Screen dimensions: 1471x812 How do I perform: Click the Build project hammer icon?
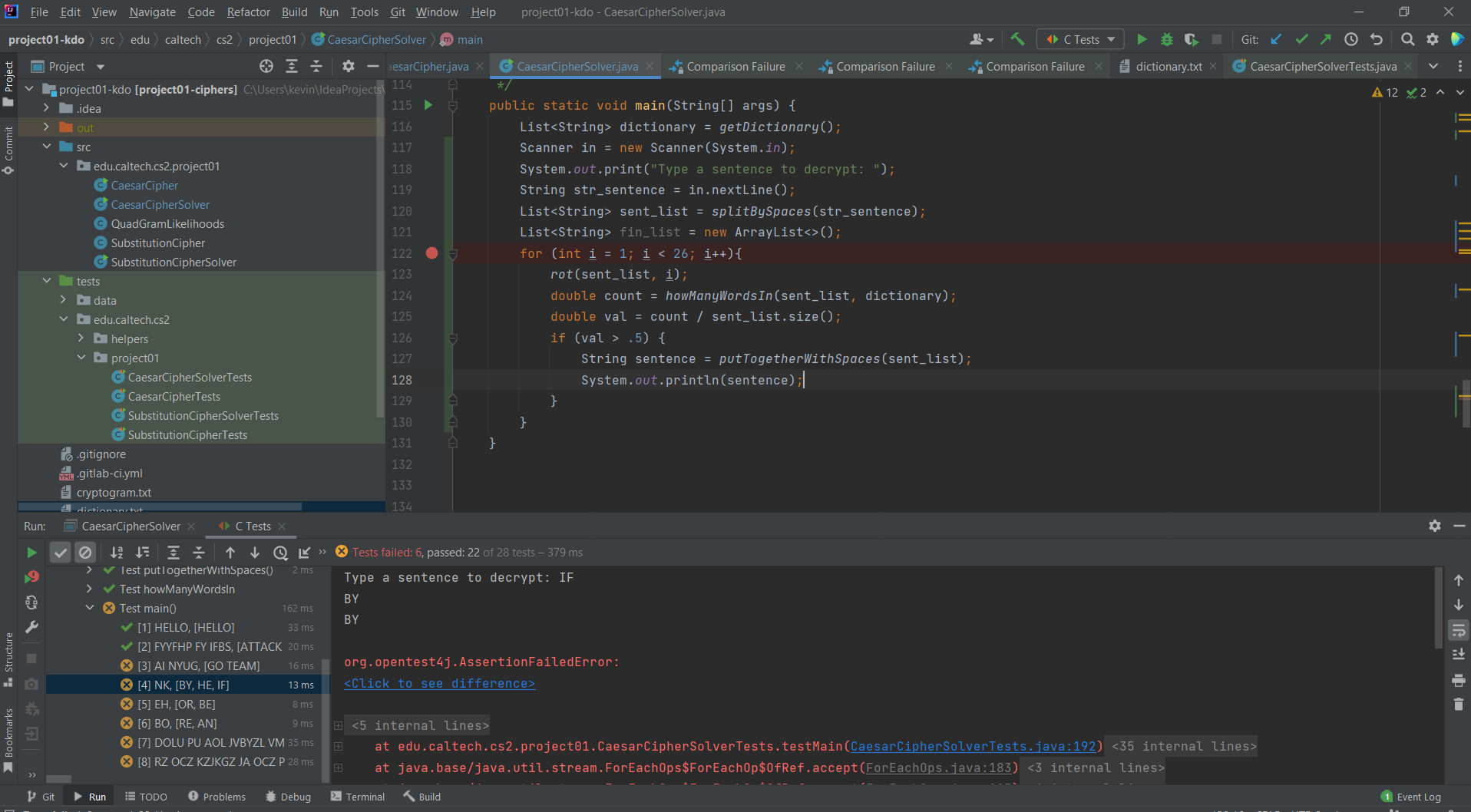tap(1017, 39)
